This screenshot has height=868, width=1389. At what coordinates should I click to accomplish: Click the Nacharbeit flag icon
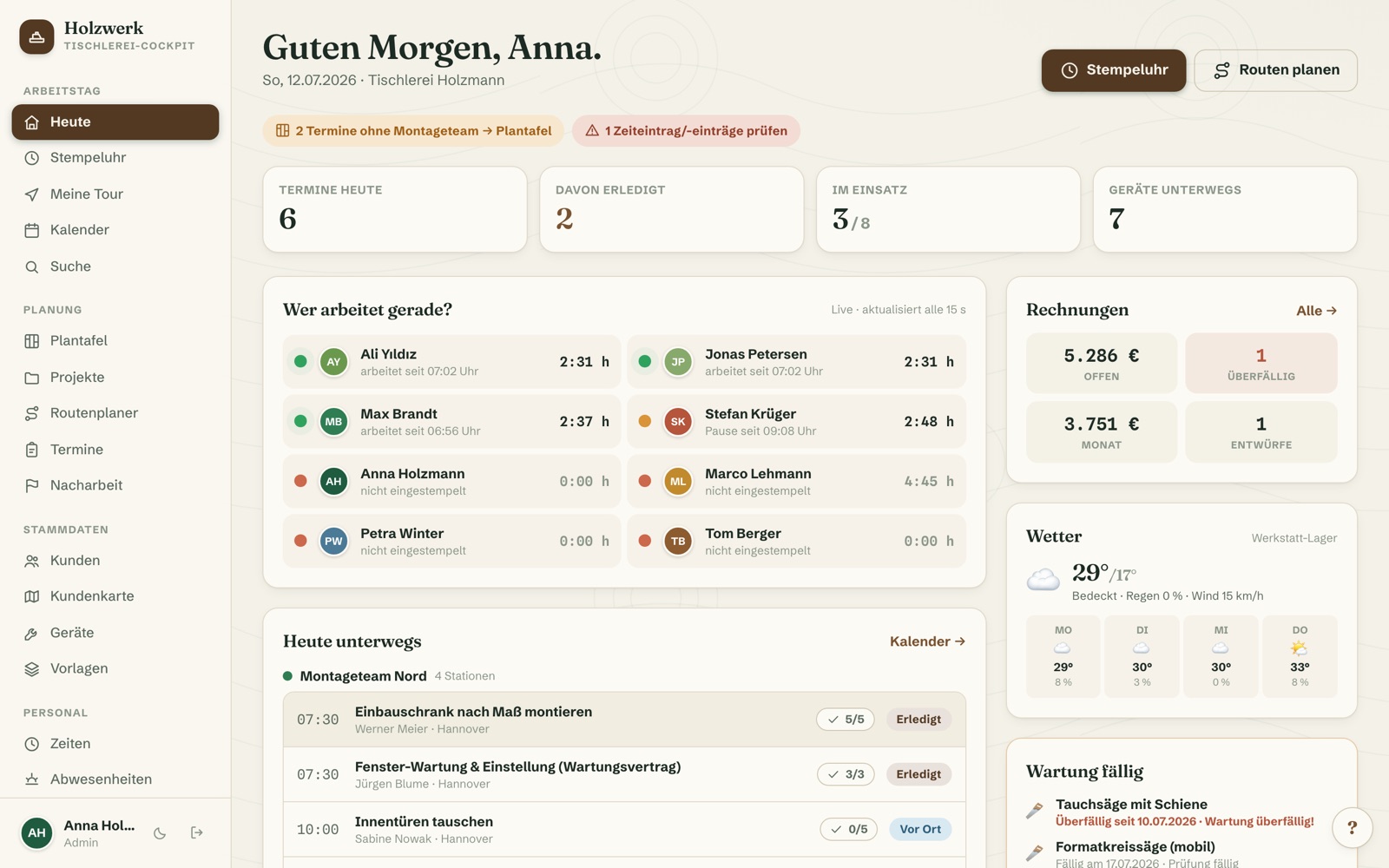(x=32, y=485)
